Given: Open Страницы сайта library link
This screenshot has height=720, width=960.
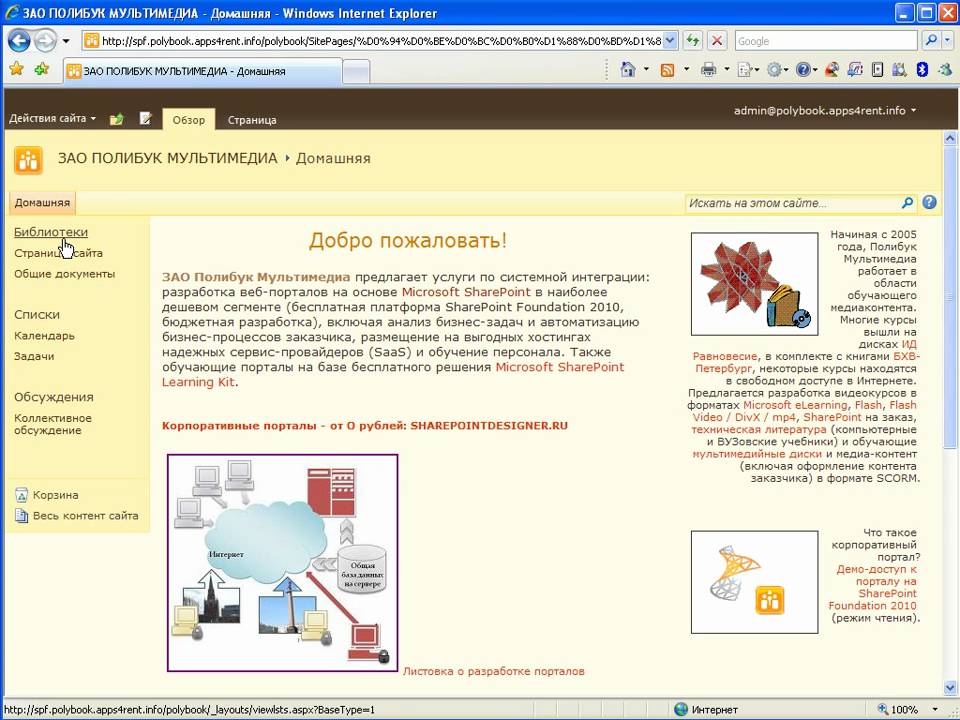Looking at the screenshot, I should pyautogui.click(x=58, y=253).
